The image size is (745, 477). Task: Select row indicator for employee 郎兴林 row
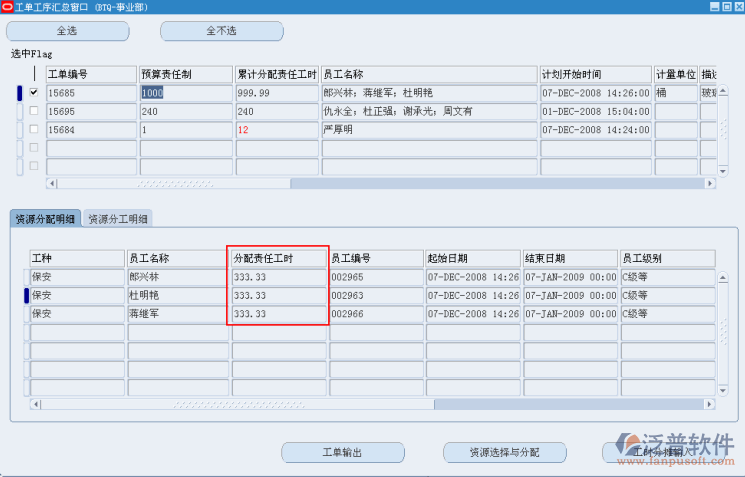click(27, 277)
